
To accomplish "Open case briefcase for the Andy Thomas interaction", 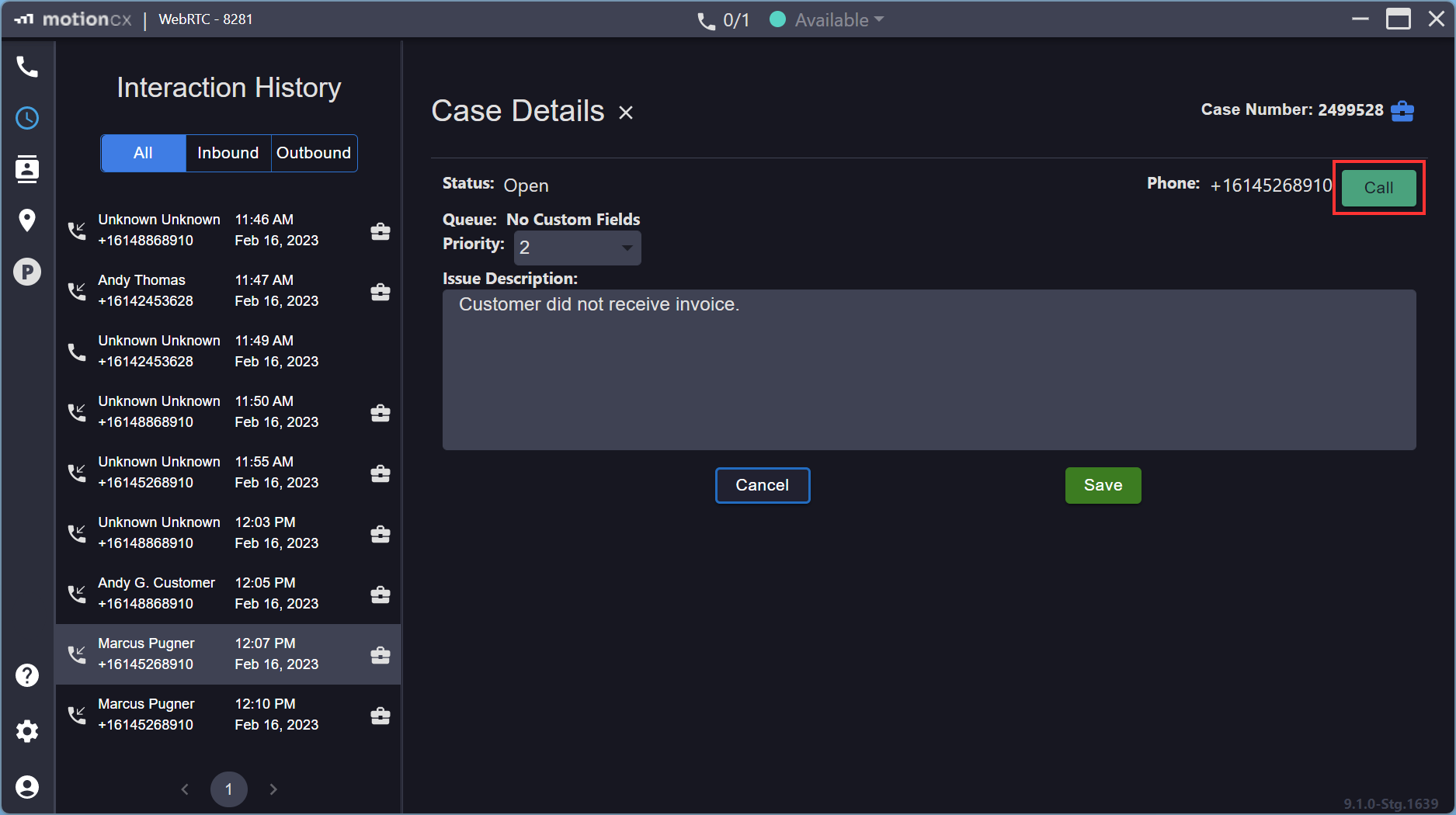I will coord(381,292).
